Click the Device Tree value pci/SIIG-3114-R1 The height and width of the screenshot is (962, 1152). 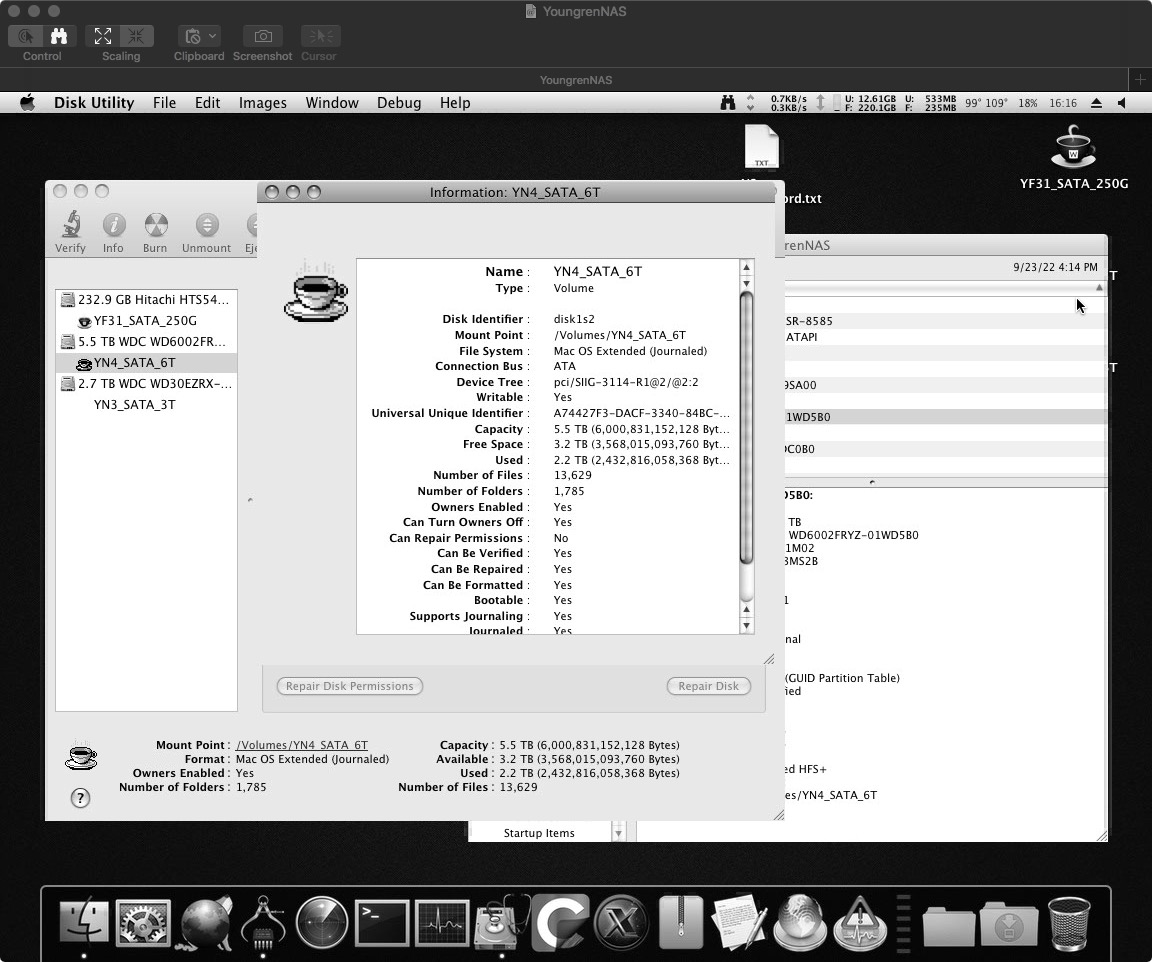[626, 382]
